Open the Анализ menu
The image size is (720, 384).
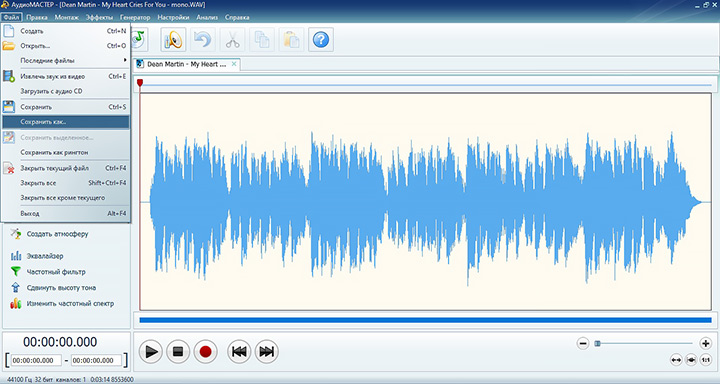[207, 17]
